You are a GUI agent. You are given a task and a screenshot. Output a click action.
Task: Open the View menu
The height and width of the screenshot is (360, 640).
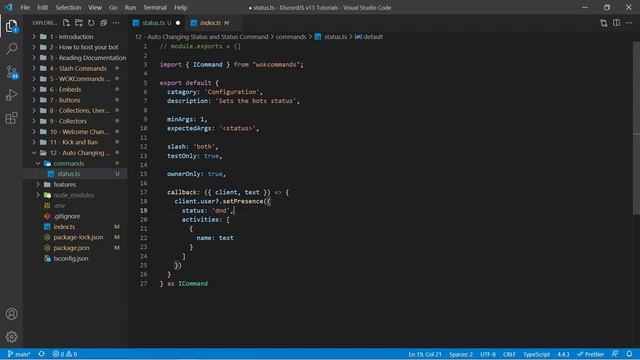coord(95,7)
